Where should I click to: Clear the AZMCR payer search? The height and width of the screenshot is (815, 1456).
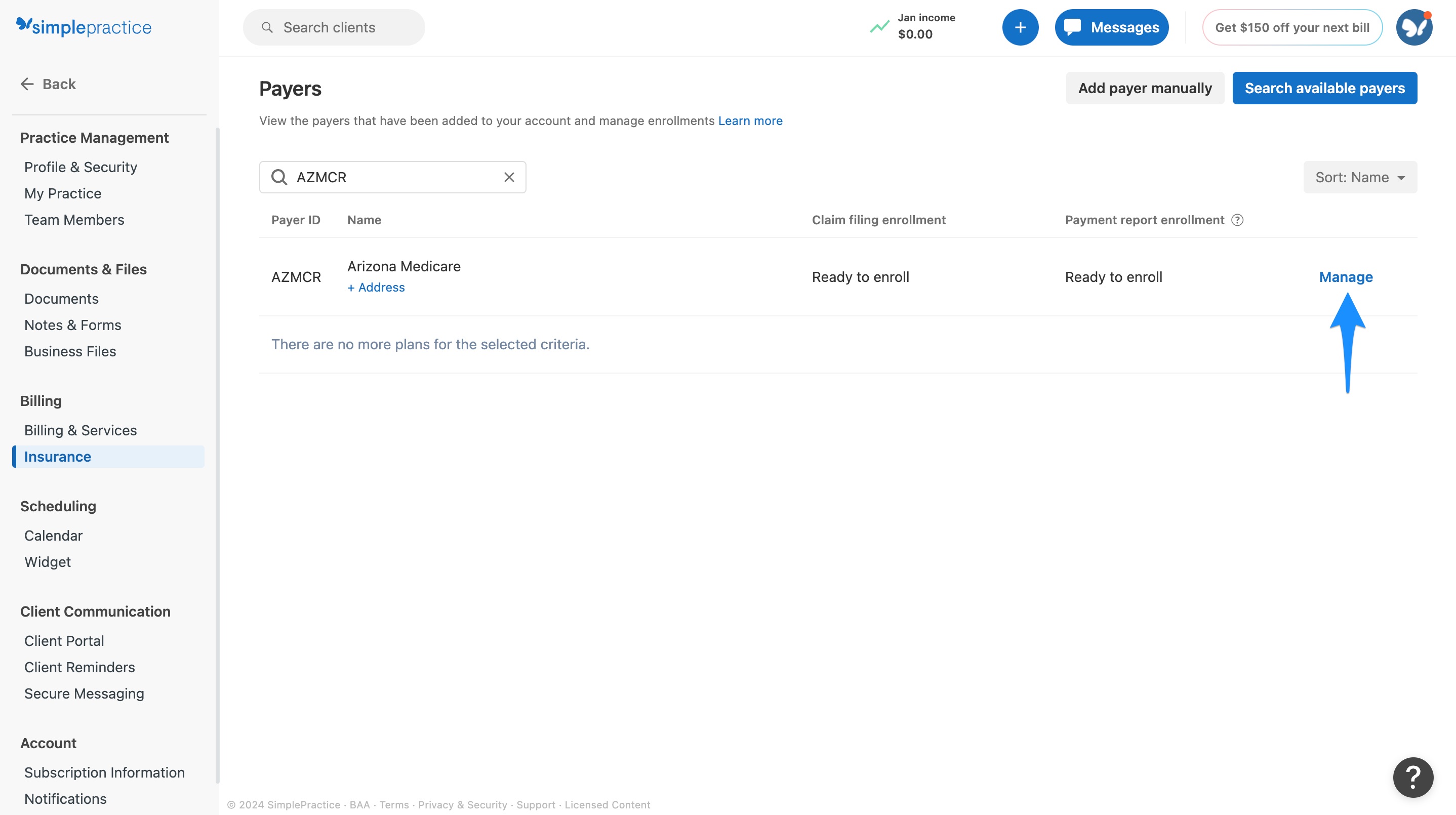(508, 177)
